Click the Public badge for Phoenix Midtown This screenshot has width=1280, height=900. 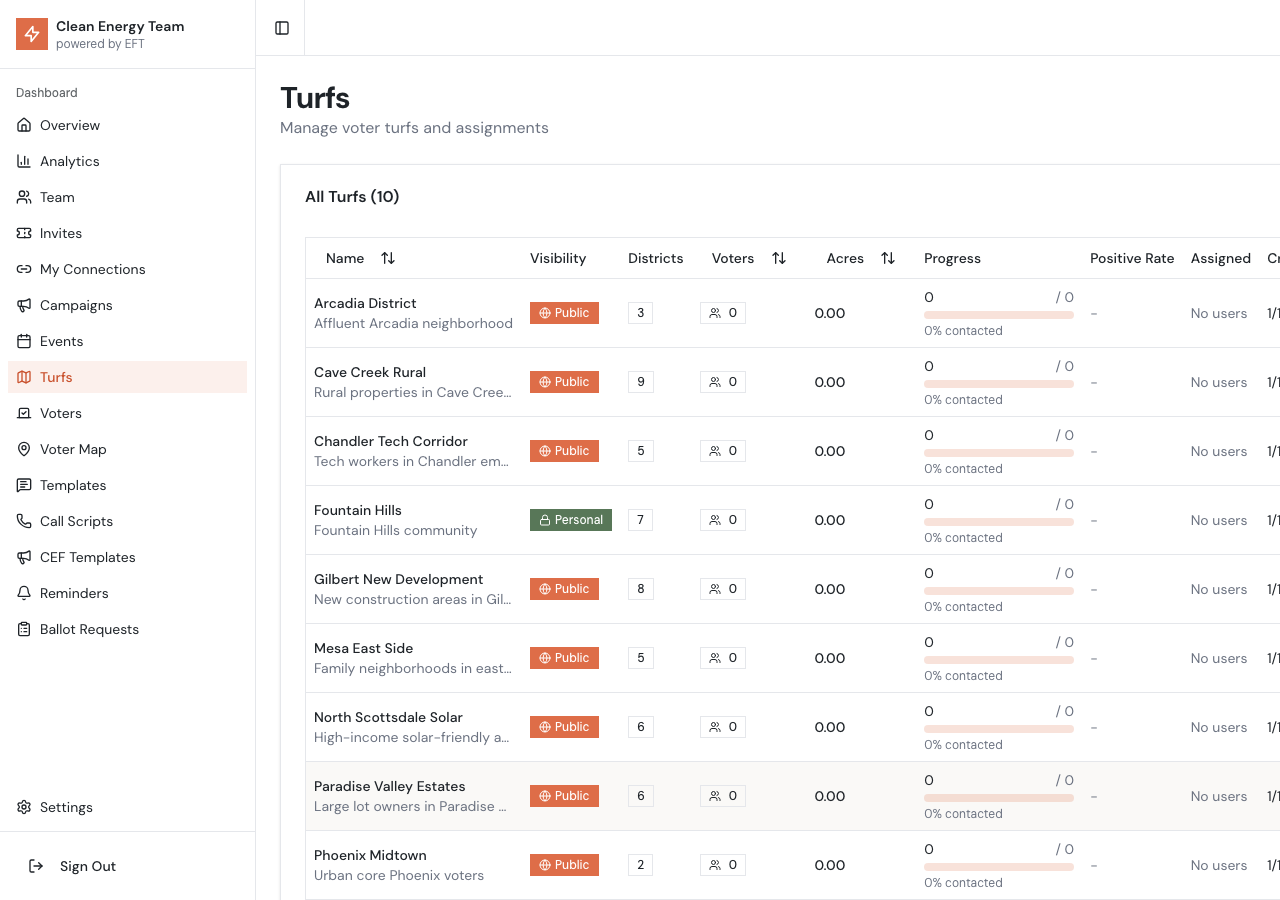pos(564,865)
